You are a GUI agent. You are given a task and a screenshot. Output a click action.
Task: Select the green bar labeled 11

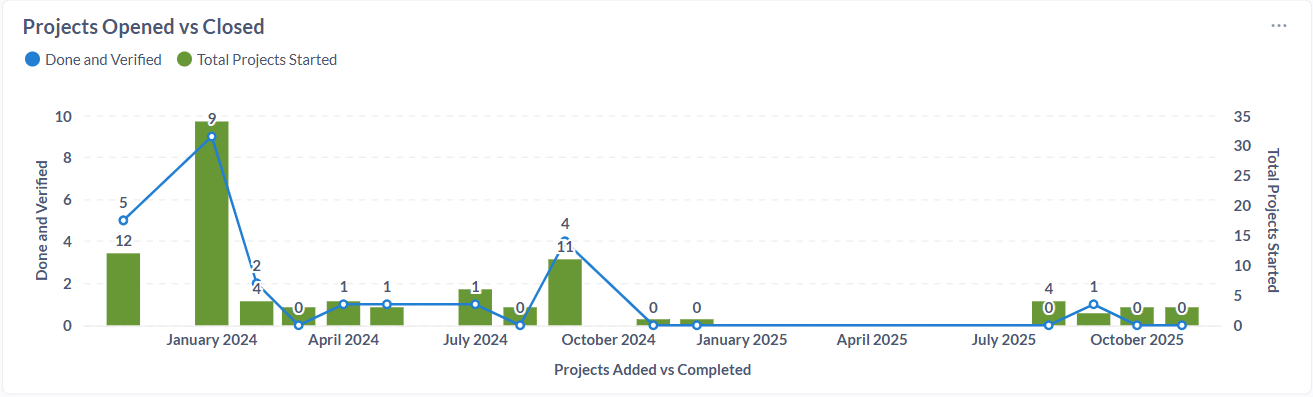(565, 292)
